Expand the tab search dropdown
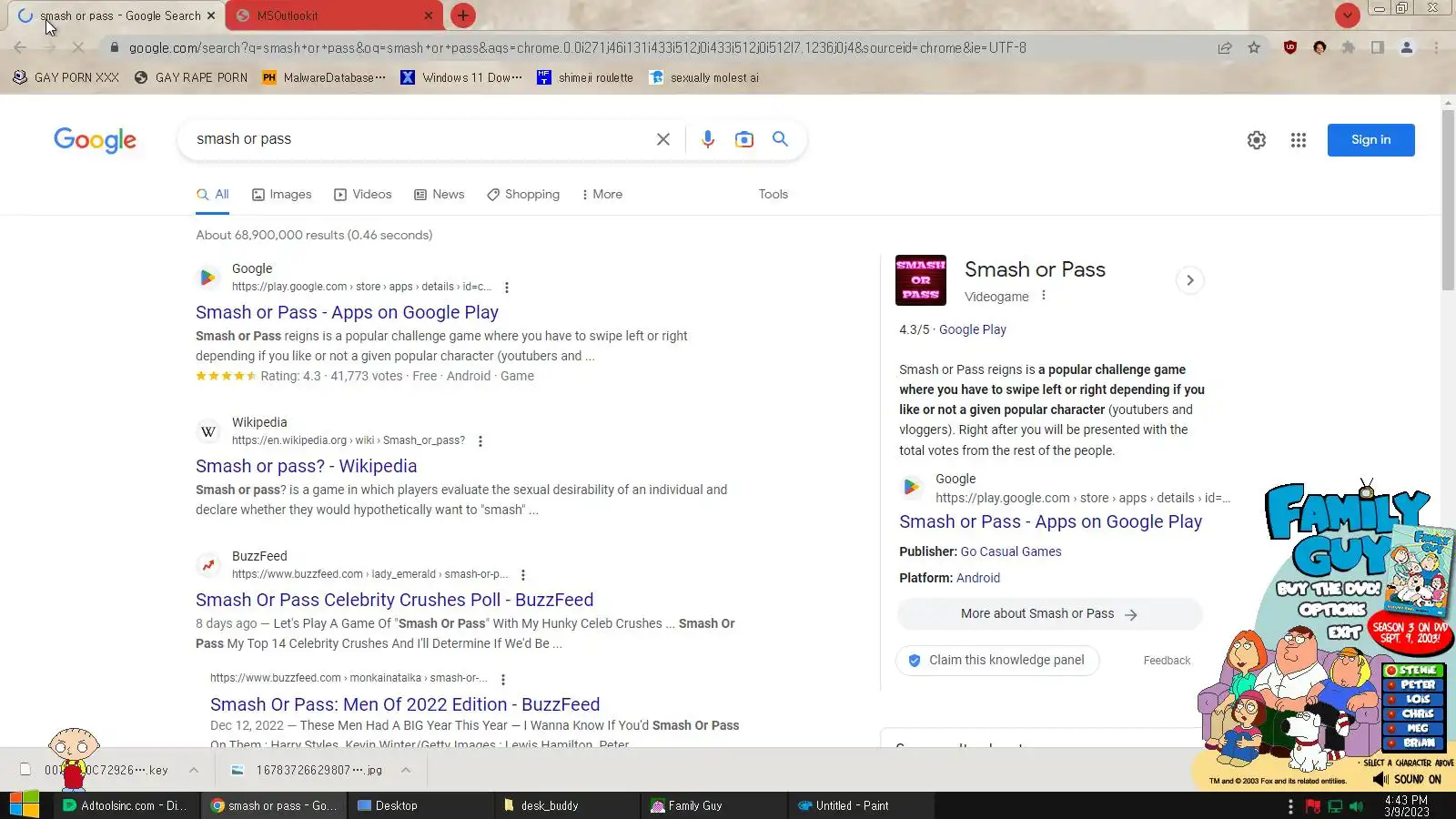Image resolution: width=1456 pixels, height=819 pixels. 1347,15
